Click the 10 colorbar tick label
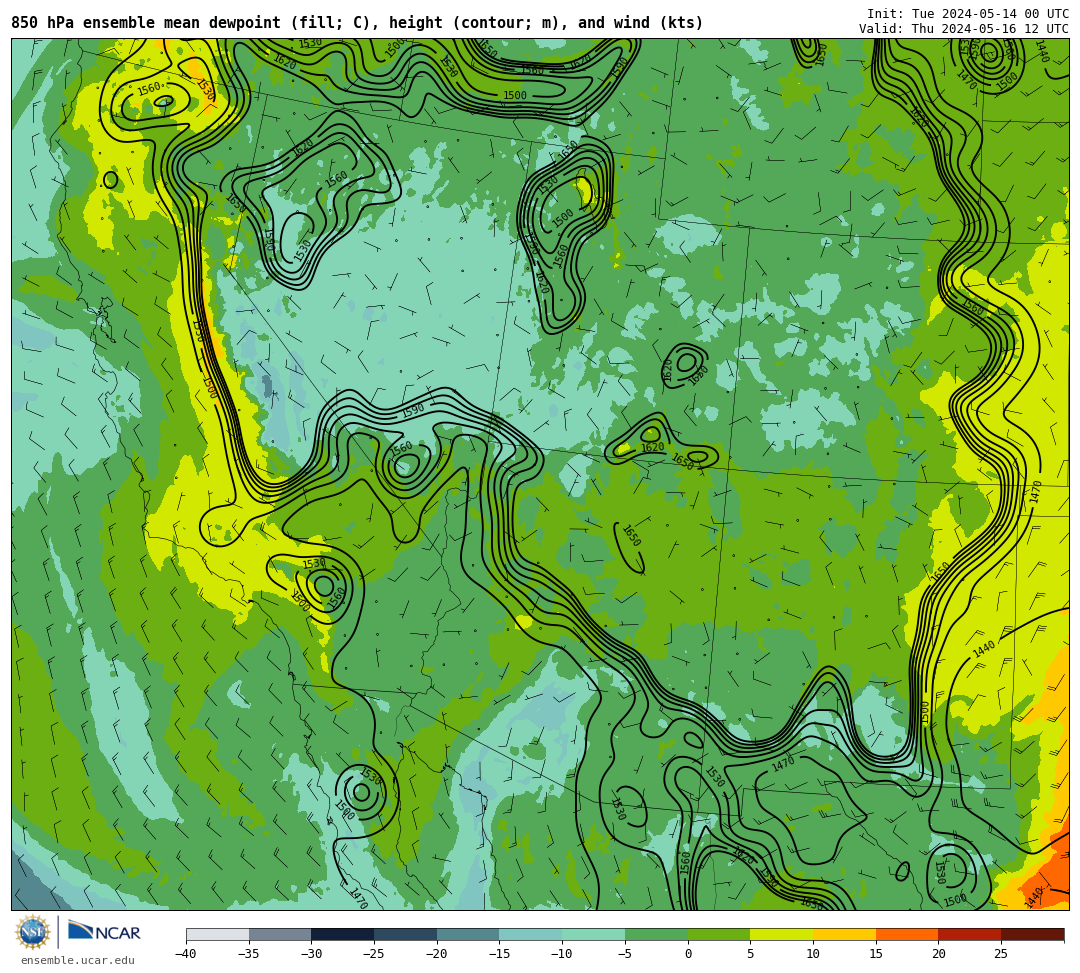 [x=813, y=954]
